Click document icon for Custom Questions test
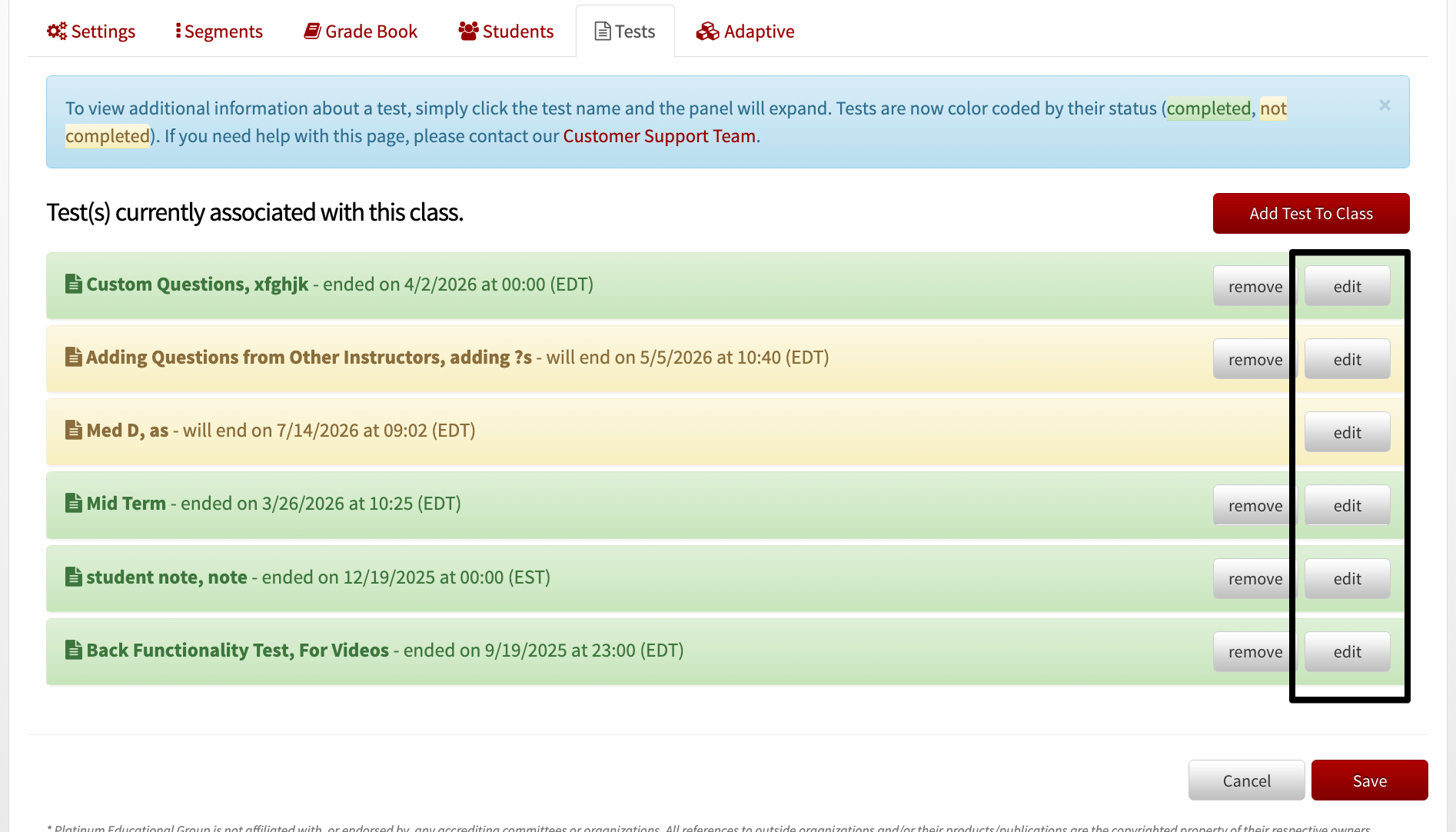1456x832 pixels. [74, 284]
